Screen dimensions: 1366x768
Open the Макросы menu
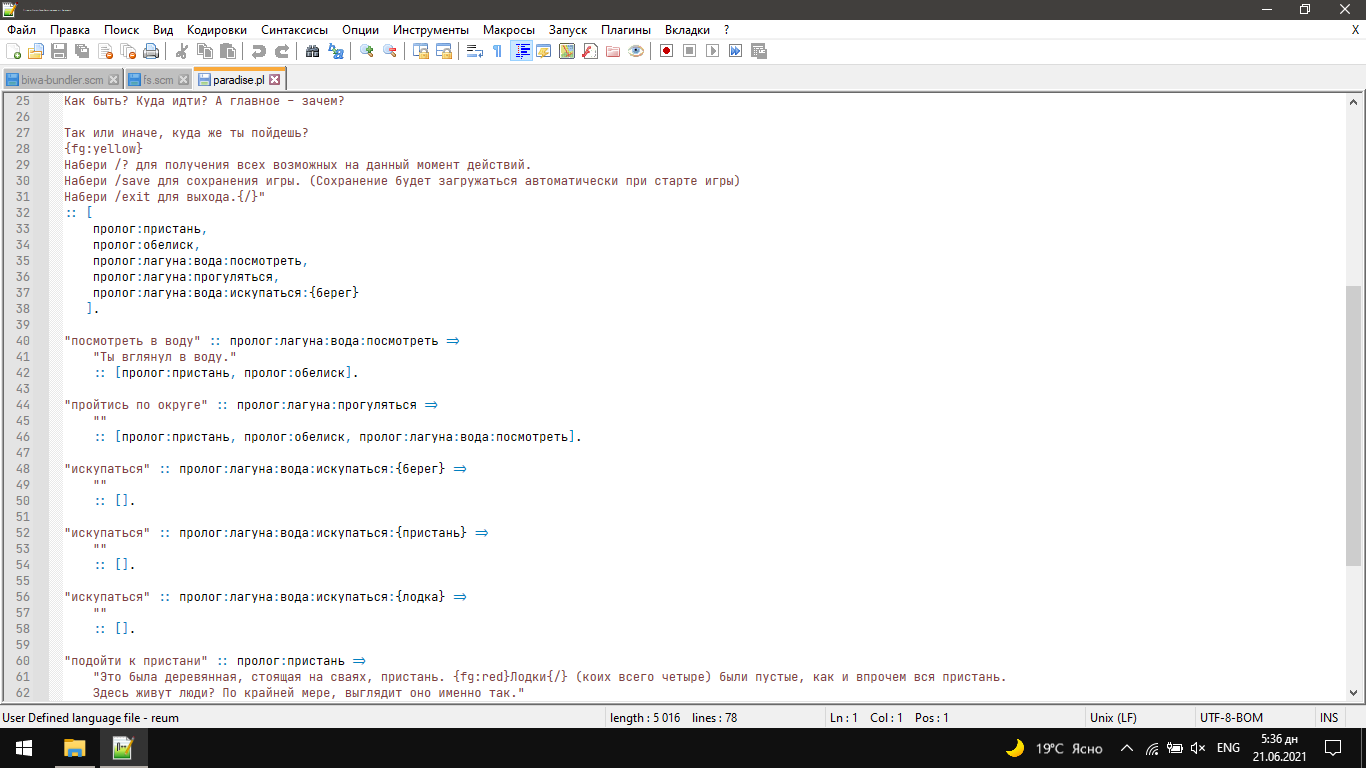(509, 30)
